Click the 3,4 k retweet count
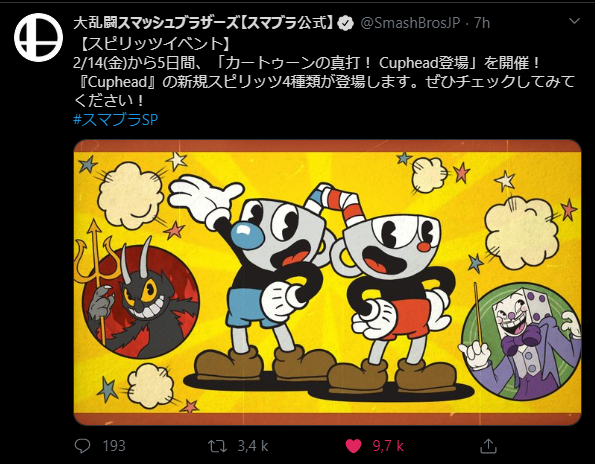The width and height of the screenshot is (595, 464). click(x=253, y=446)
